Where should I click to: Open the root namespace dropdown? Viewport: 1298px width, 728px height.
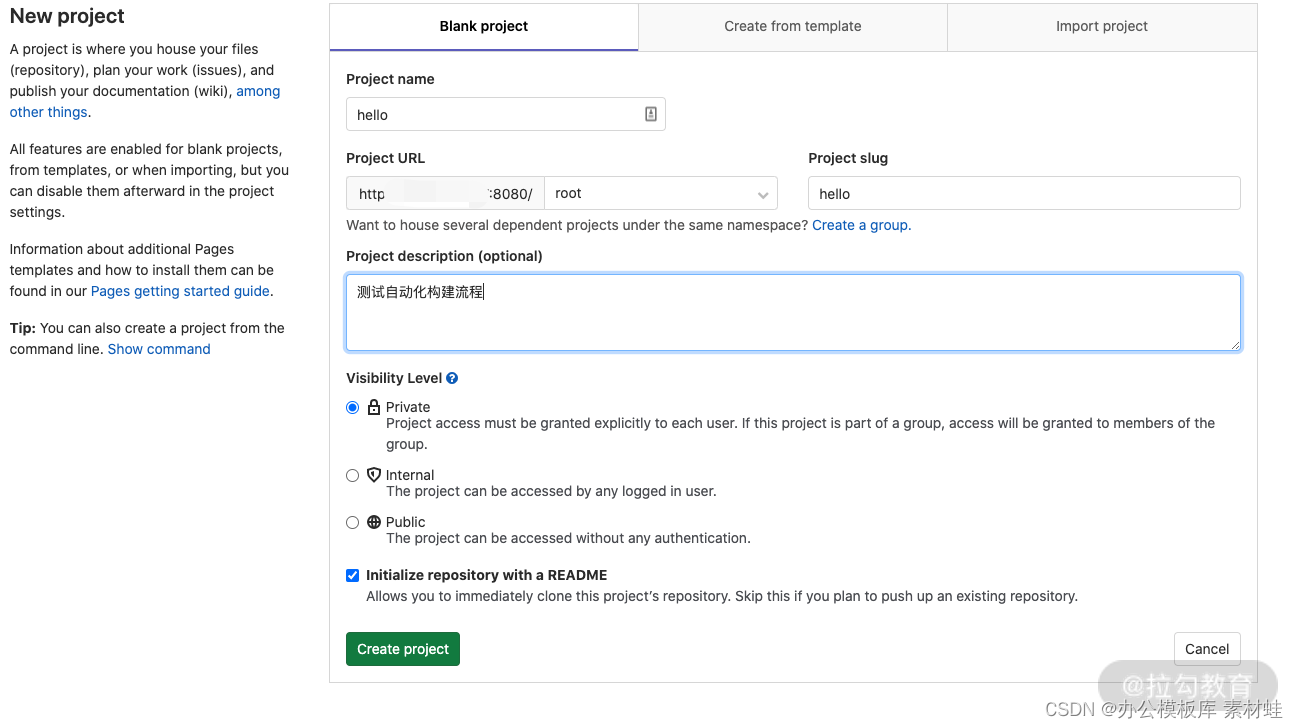(x=661, y=193)
